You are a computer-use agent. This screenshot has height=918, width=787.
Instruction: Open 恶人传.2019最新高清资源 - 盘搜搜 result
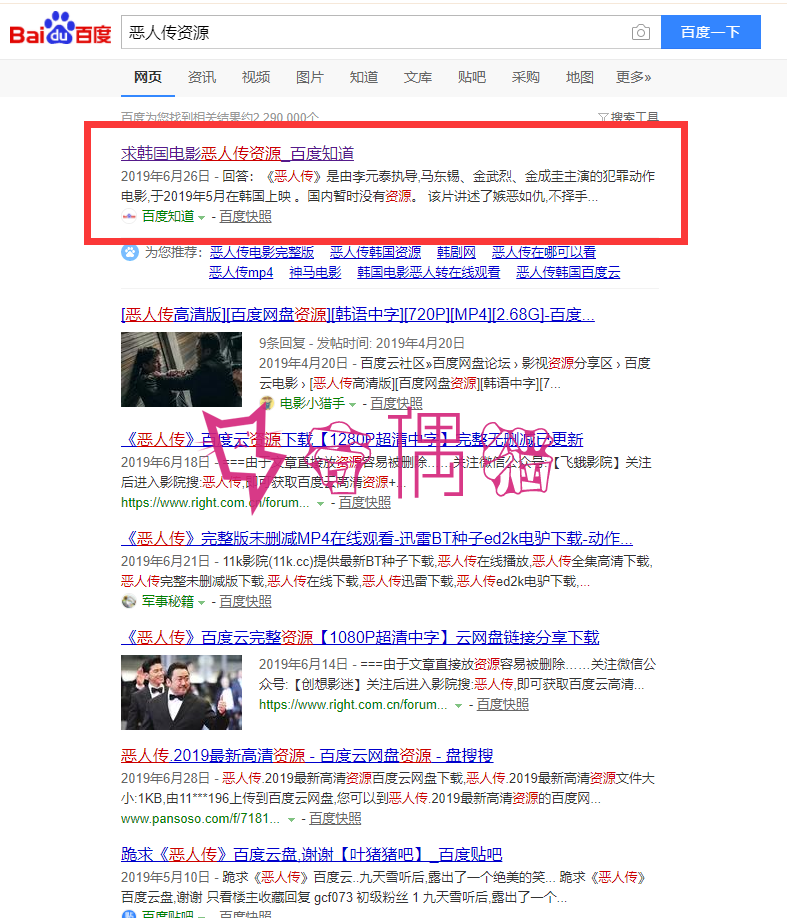coord(307,755)
